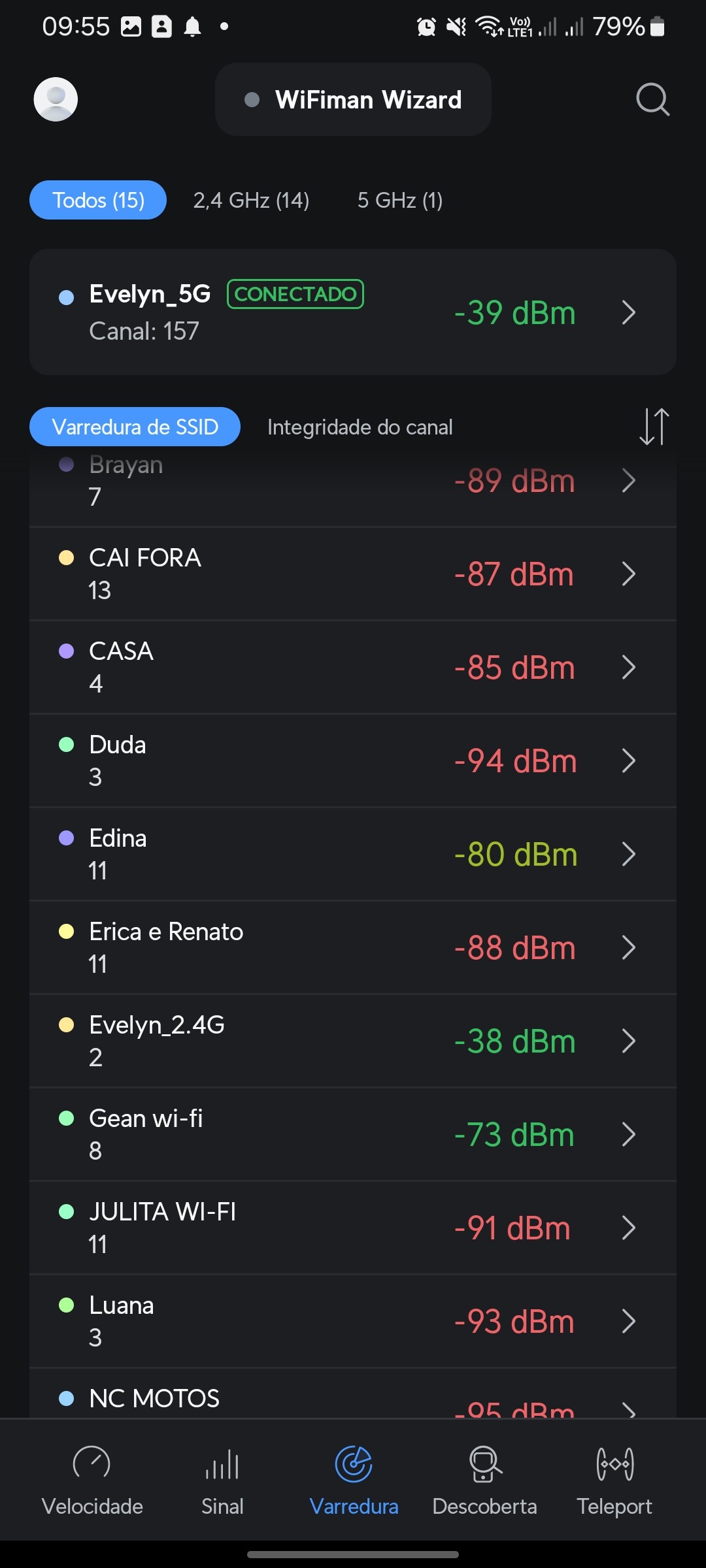Tap the search magnifier icon
This screenshot has height=1568, width=706.
(x=652, y=99)
